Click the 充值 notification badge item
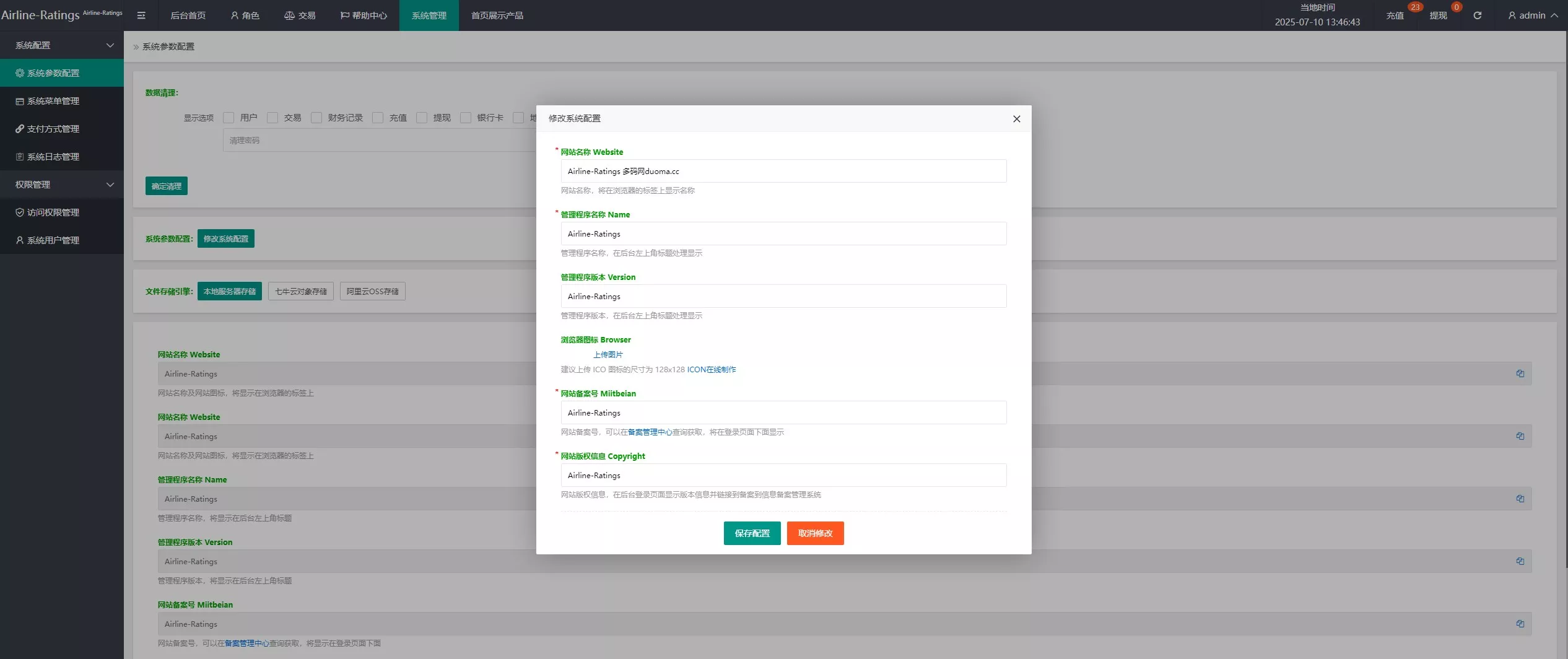 click(x=1395, y=15)
